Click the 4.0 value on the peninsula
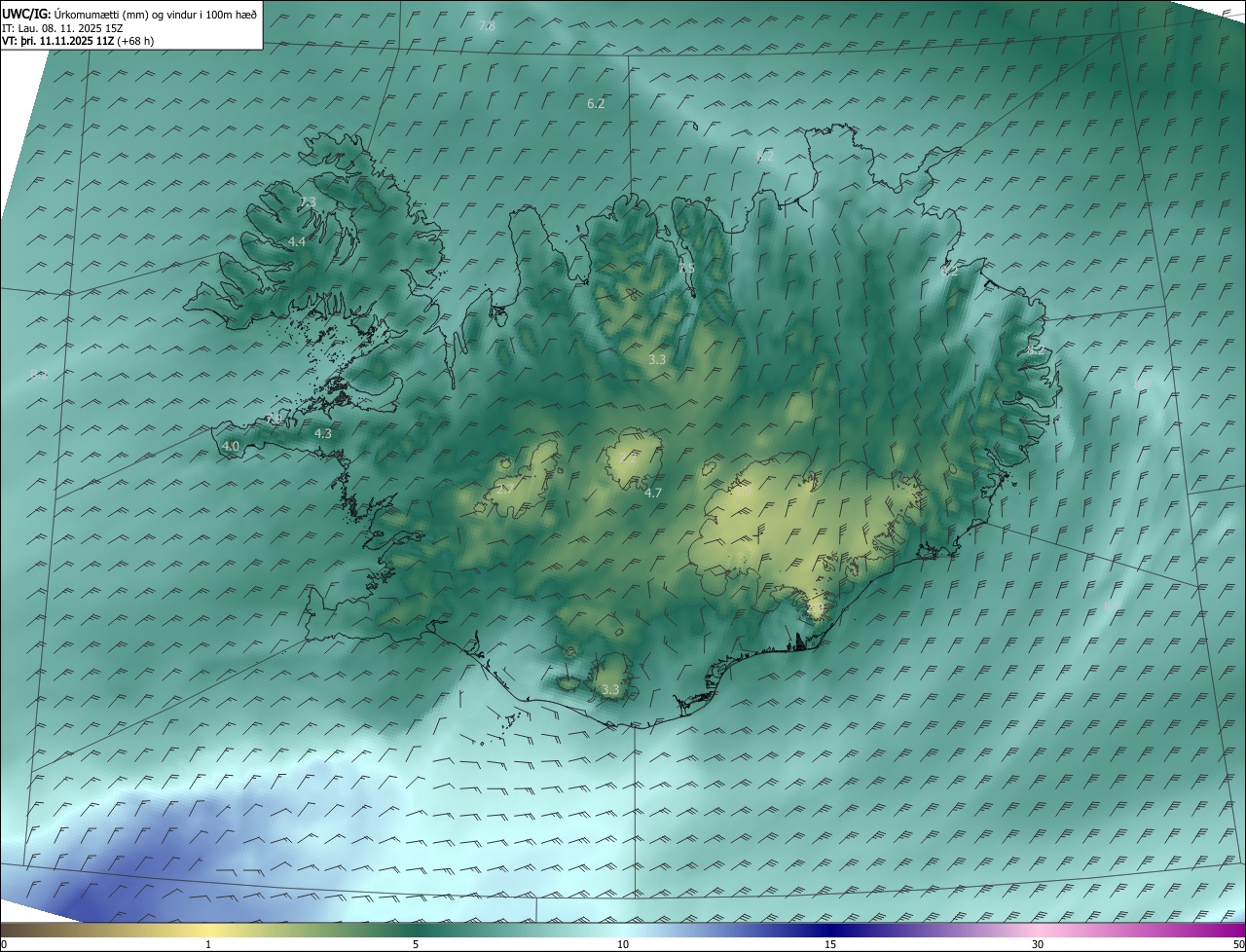Viewport: 1246px width, 952px height. pos(231,446)
